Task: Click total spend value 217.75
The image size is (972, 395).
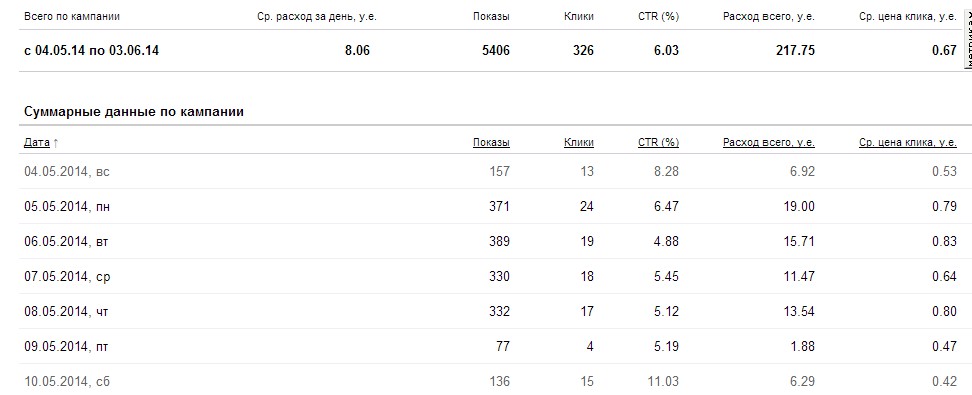Action: (795, 51)
